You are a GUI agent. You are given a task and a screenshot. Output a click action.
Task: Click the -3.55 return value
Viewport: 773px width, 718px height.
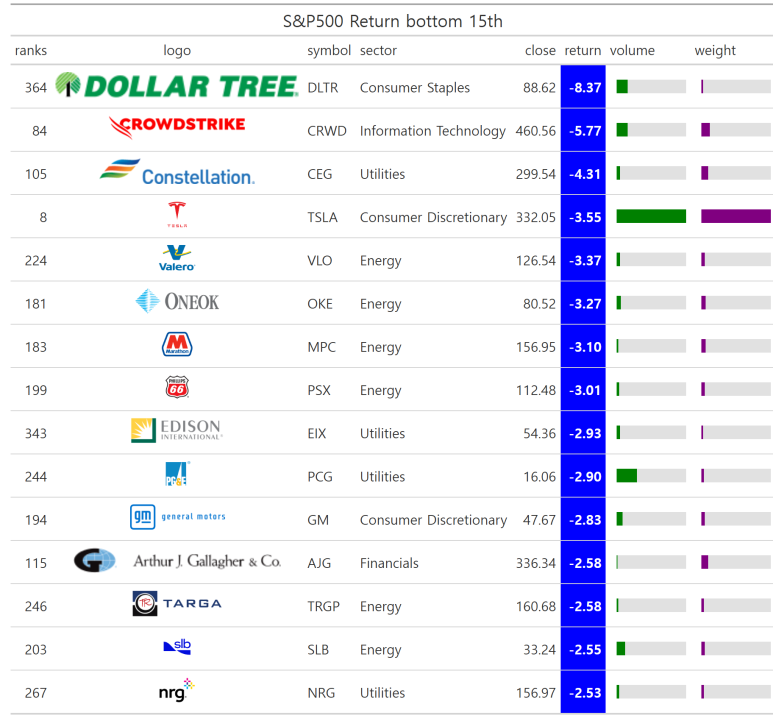coord(585,217)
